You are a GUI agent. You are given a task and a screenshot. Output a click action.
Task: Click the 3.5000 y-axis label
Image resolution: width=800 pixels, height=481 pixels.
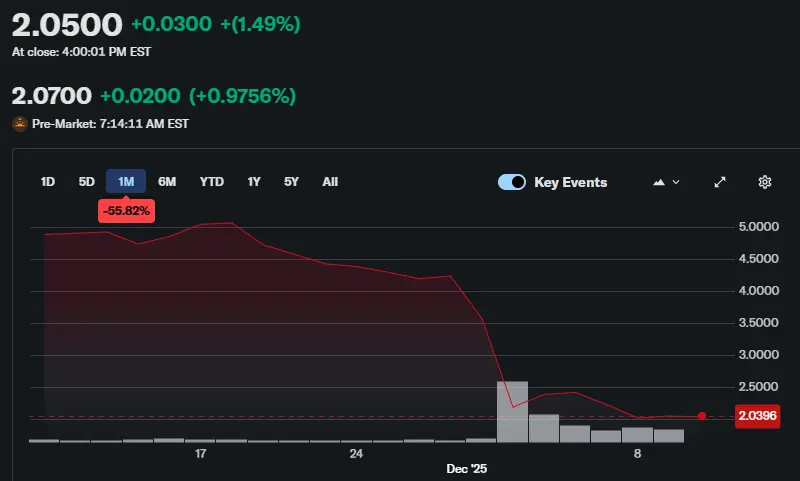759,322
